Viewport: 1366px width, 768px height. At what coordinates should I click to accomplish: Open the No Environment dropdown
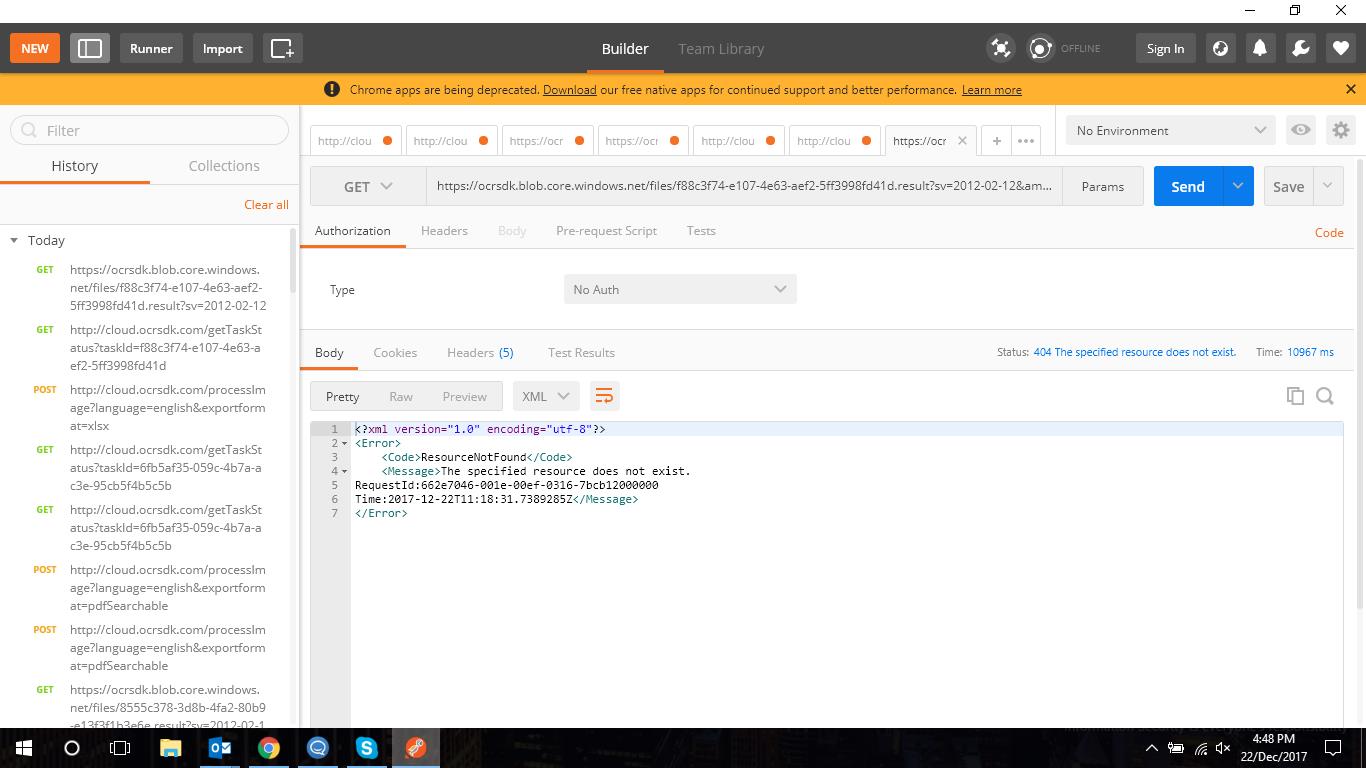point(1168,130)
